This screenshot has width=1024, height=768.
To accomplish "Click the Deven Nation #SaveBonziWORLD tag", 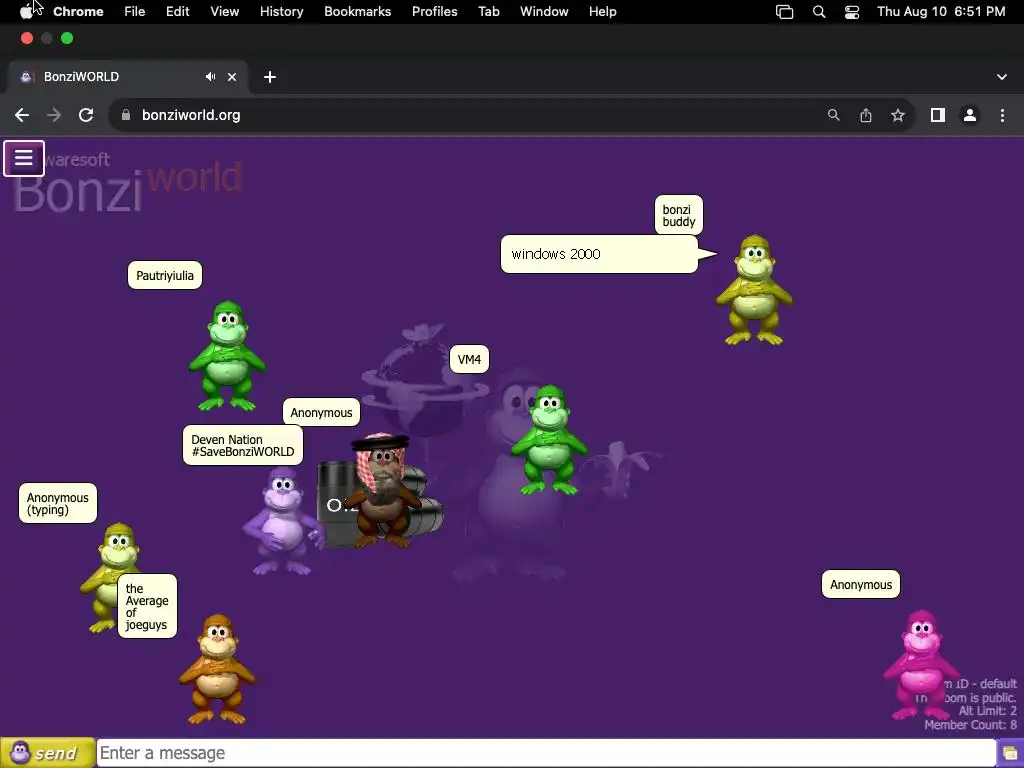I will pos(243,445).
